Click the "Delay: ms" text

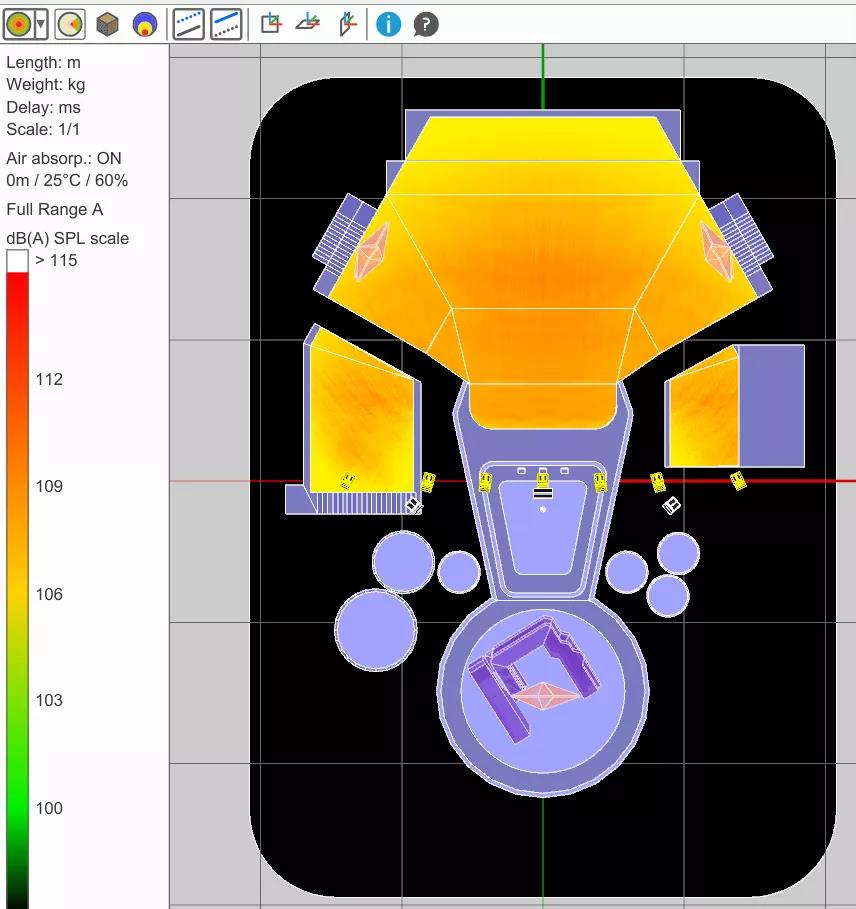coord(43,107)
